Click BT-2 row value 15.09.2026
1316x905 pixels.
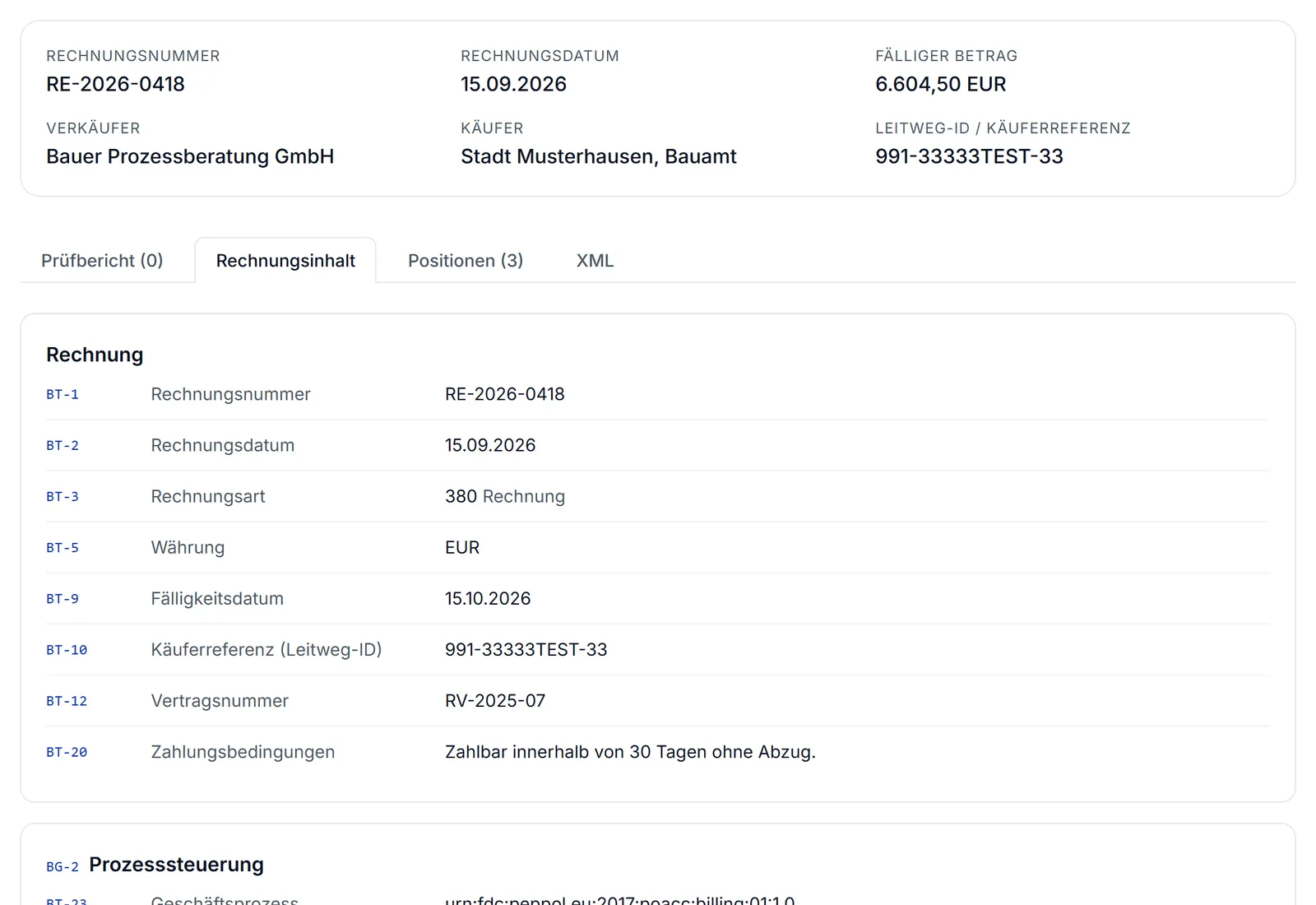[x=490, y=445]
